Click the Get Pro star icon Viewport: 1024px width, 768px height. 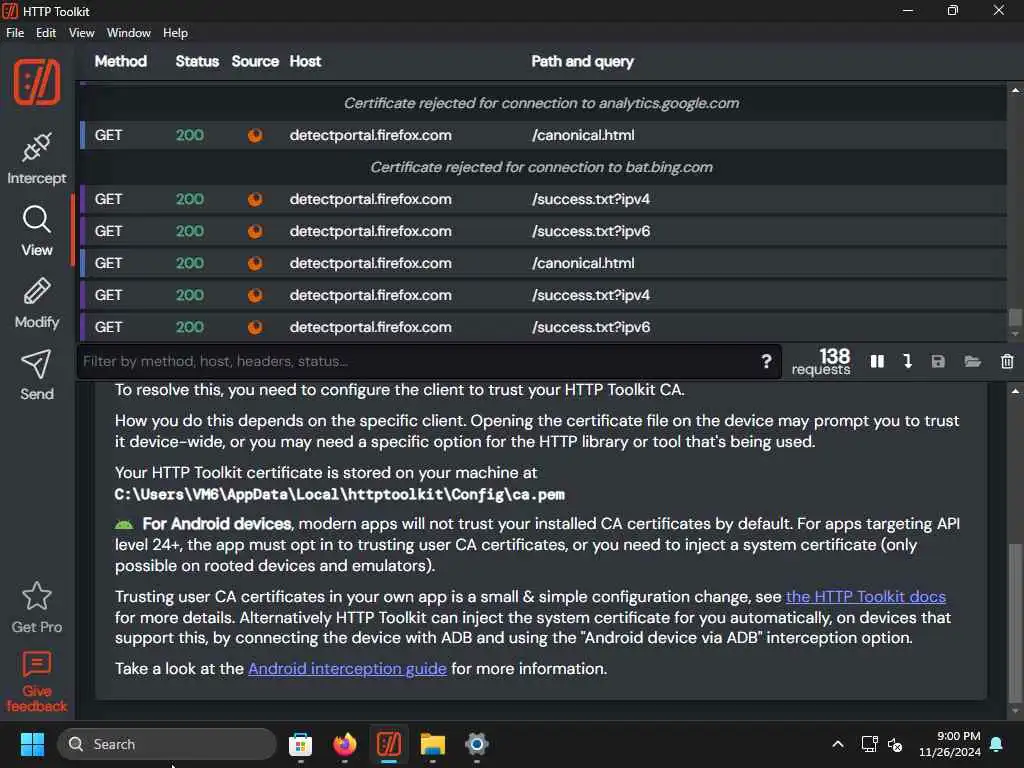[x=37, y=596]
